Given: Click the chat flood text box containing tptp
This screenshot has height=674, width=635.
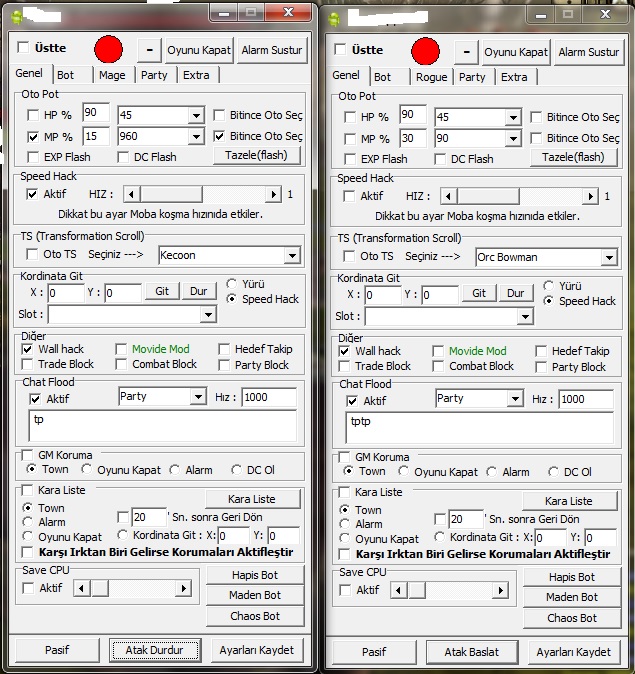Looking at the screenshot, I should [x=479, y=428].
